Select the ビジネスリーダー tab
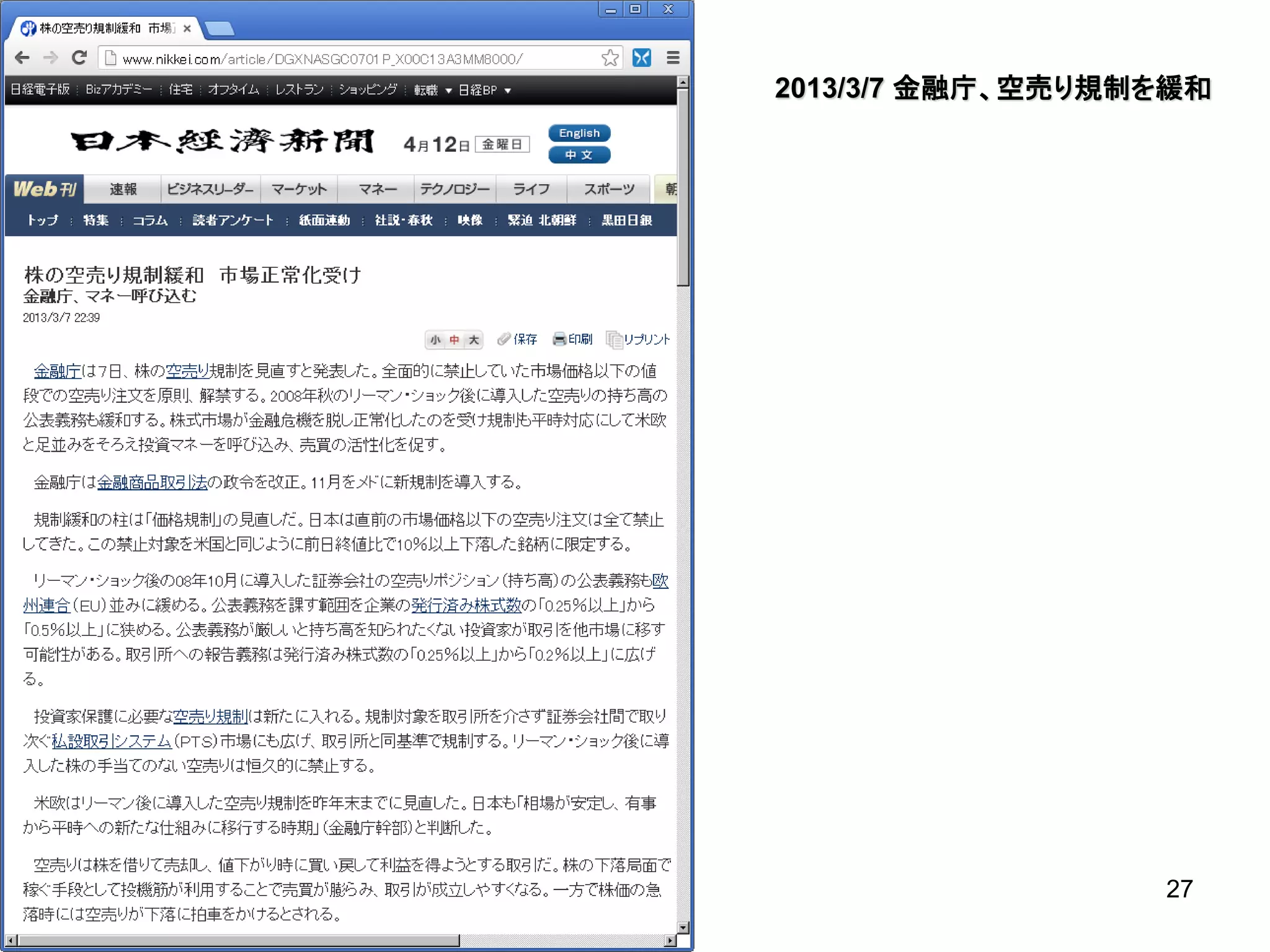Screen dimensions: 1270x952 click(x=210, y=190)
